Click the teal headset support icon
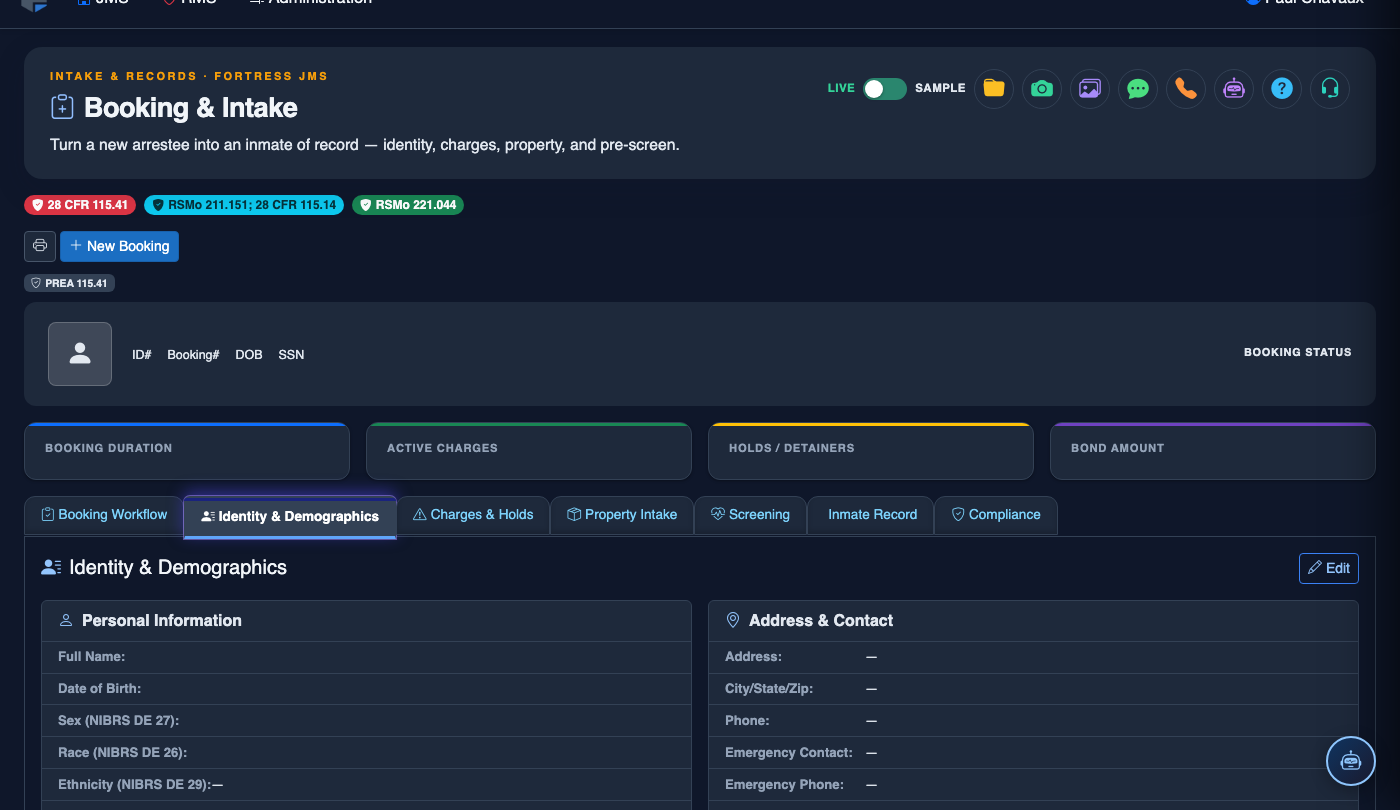This screenshot has width=1400, height=810. [x=1330, y=88]
